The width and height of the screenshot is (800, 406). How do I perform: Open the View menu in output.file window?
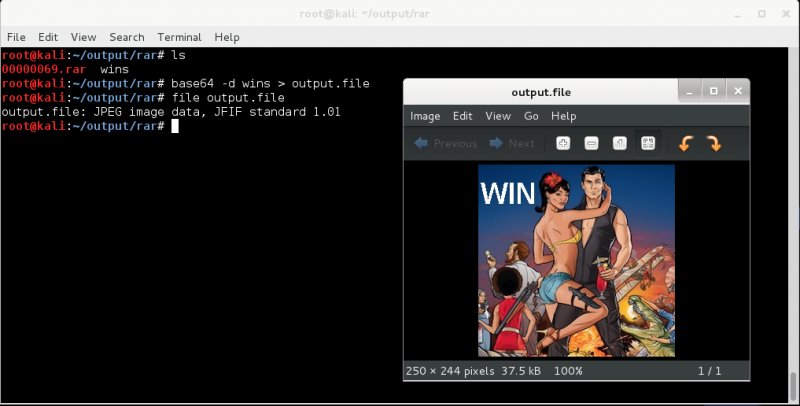pos(498,116)
